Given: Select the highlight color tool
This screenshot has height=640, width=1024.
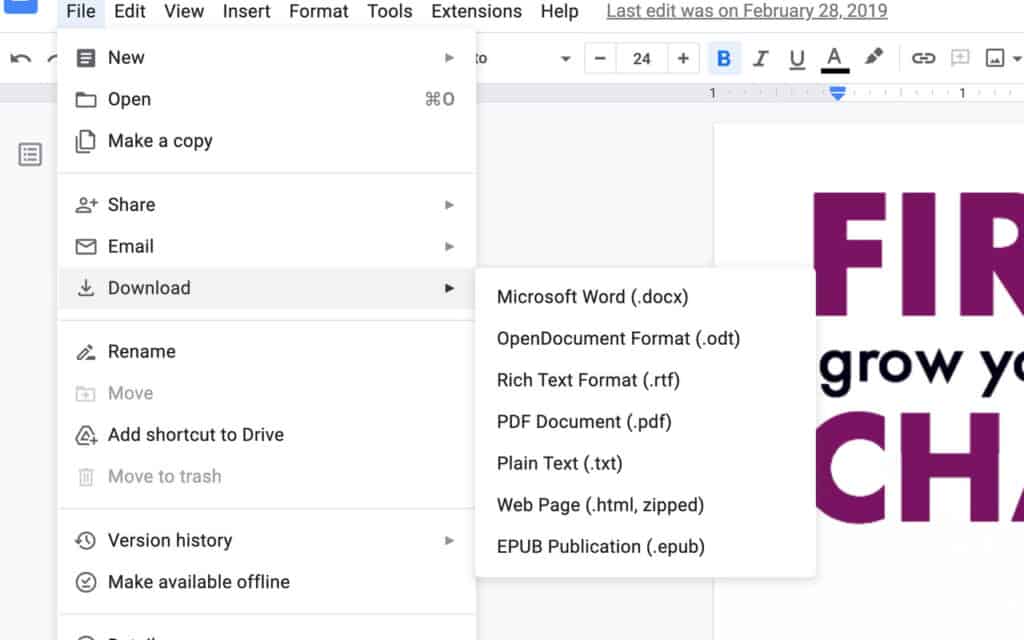Looking at the screenshot, I should coord(872,58).
